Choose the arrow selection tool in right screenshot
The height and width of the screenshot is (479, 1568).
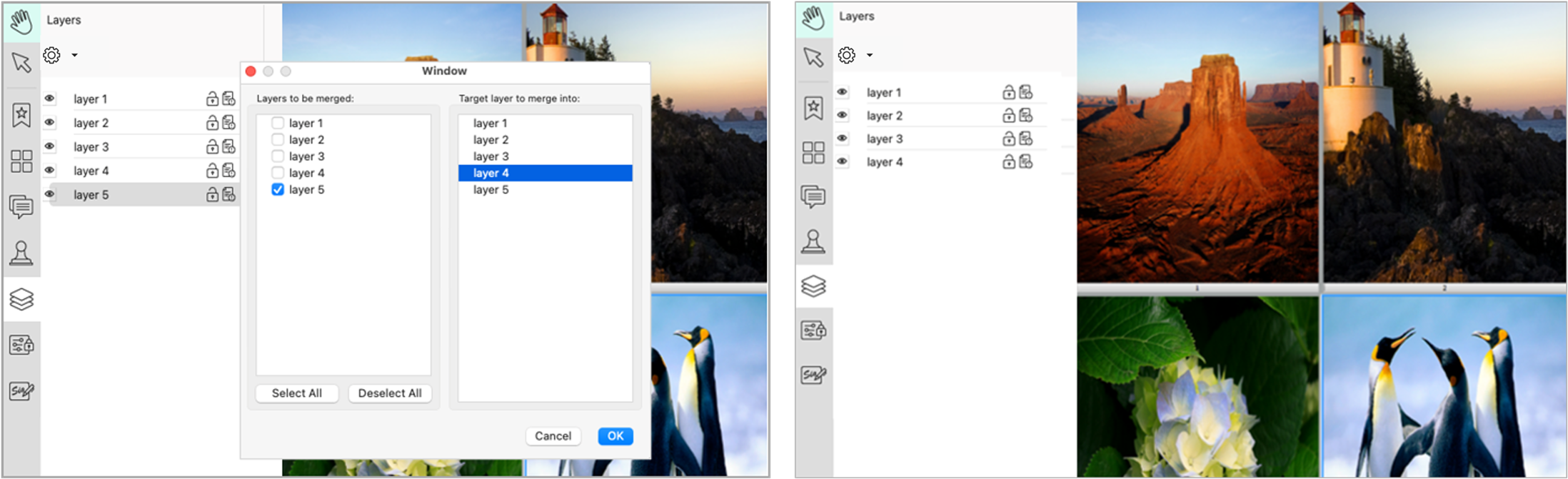coord(813,57)
